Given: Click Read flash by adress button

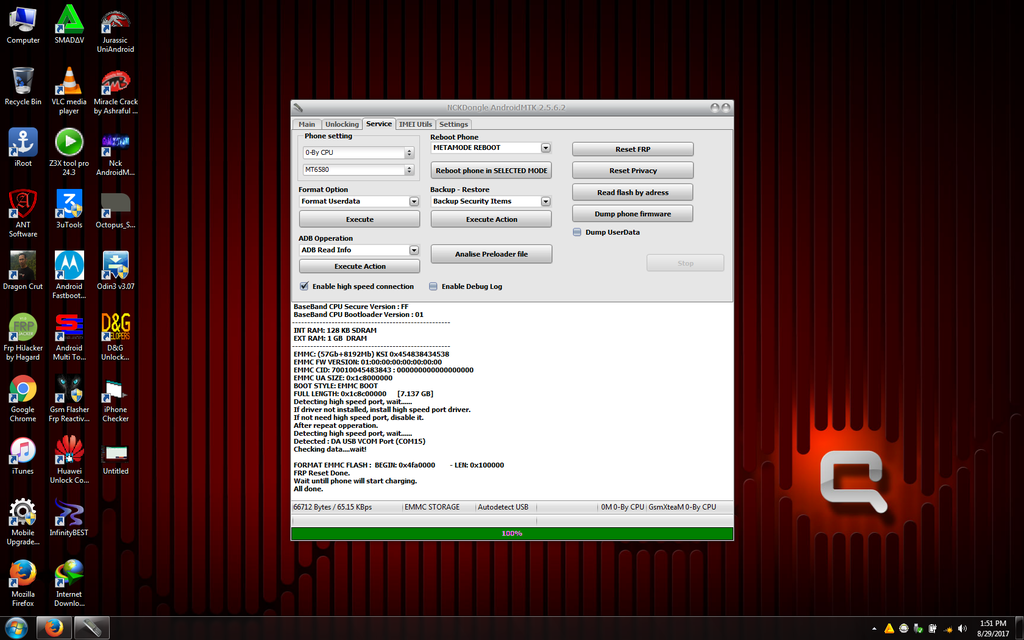Looking at the screenshot, I should point(633,193).
